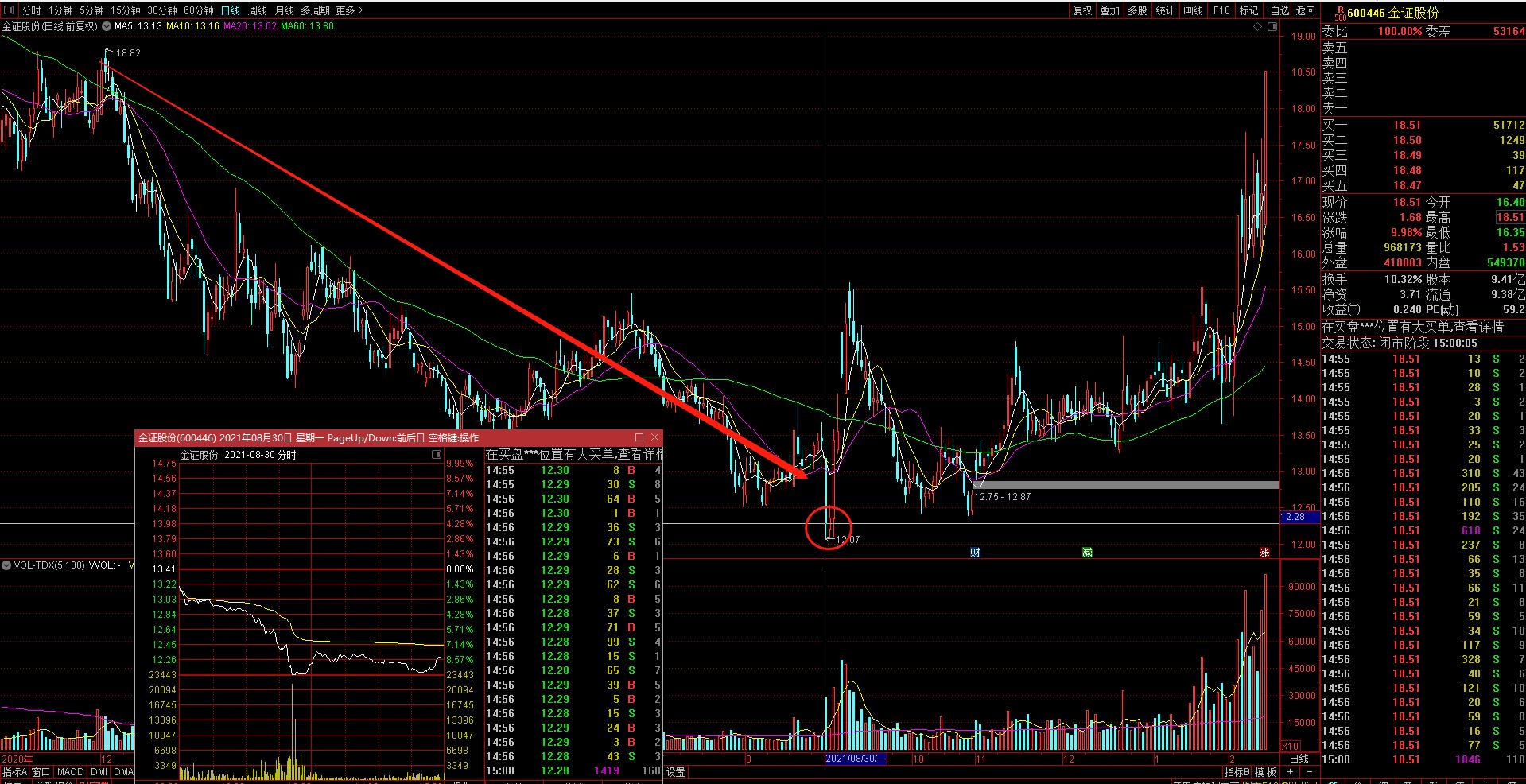Open the 多股 multi-stock view
Viewport: 1526px width, 784px height.
[x=1137, y=10]
